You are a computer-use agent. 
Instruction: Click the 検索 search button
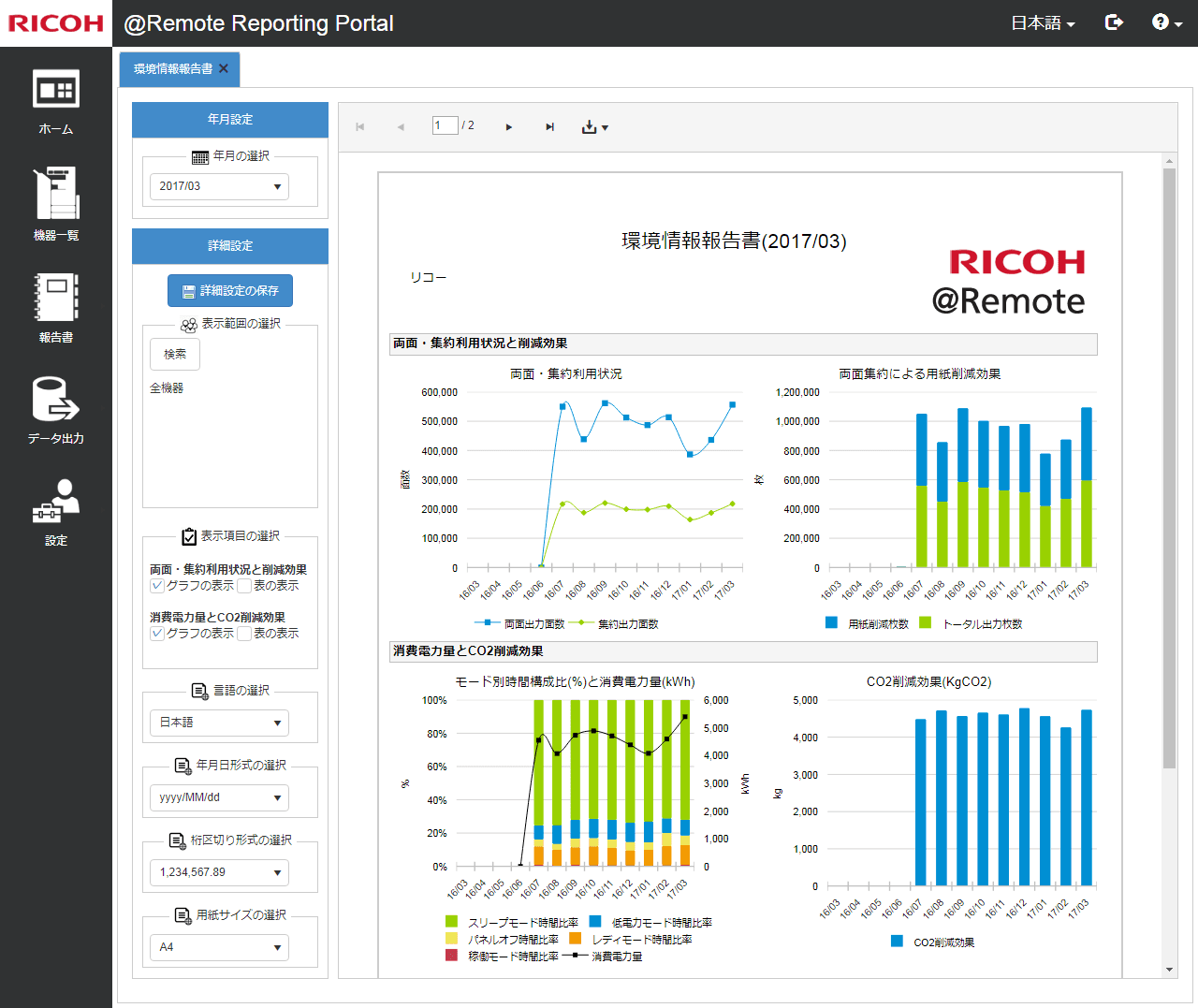click(x=175, y=354)
